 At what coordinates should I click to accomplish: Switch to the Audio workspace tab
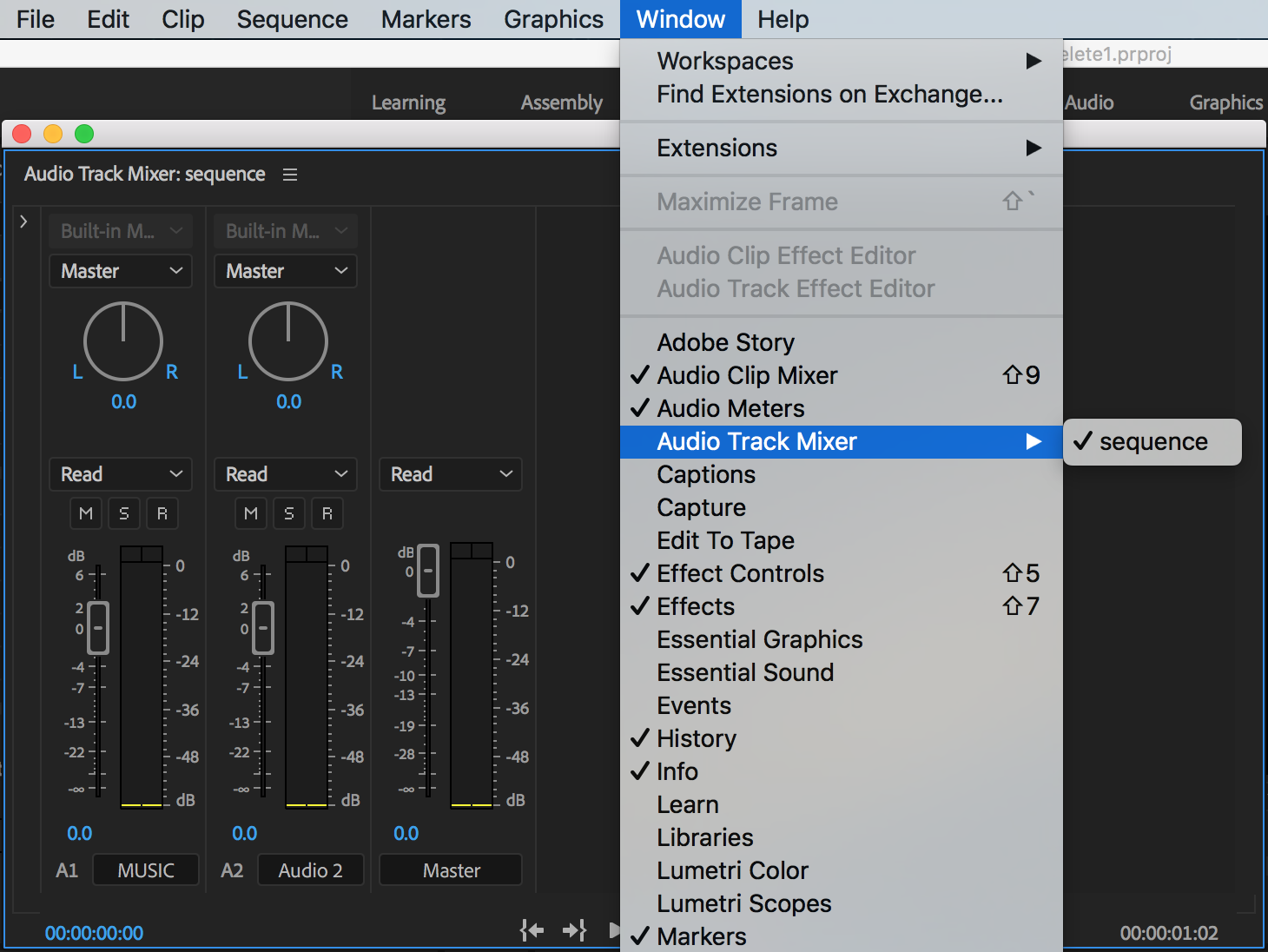[x=1089, y=102]
